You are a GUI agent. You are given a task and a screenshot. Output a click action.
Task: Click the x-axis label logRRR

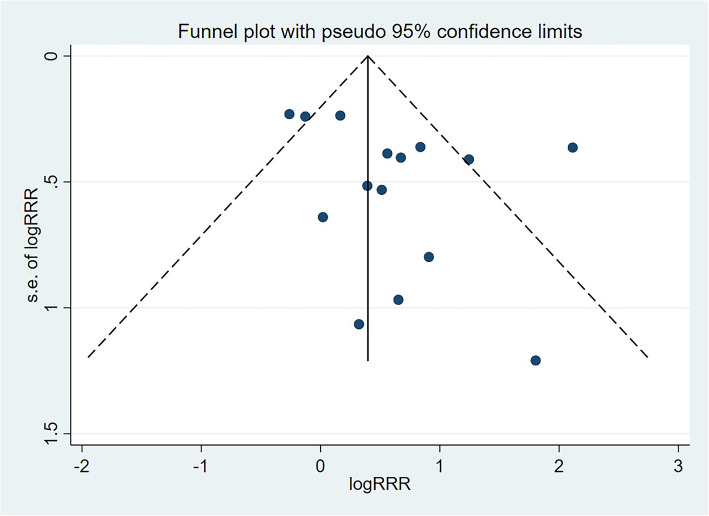click(x=380, y=488)
